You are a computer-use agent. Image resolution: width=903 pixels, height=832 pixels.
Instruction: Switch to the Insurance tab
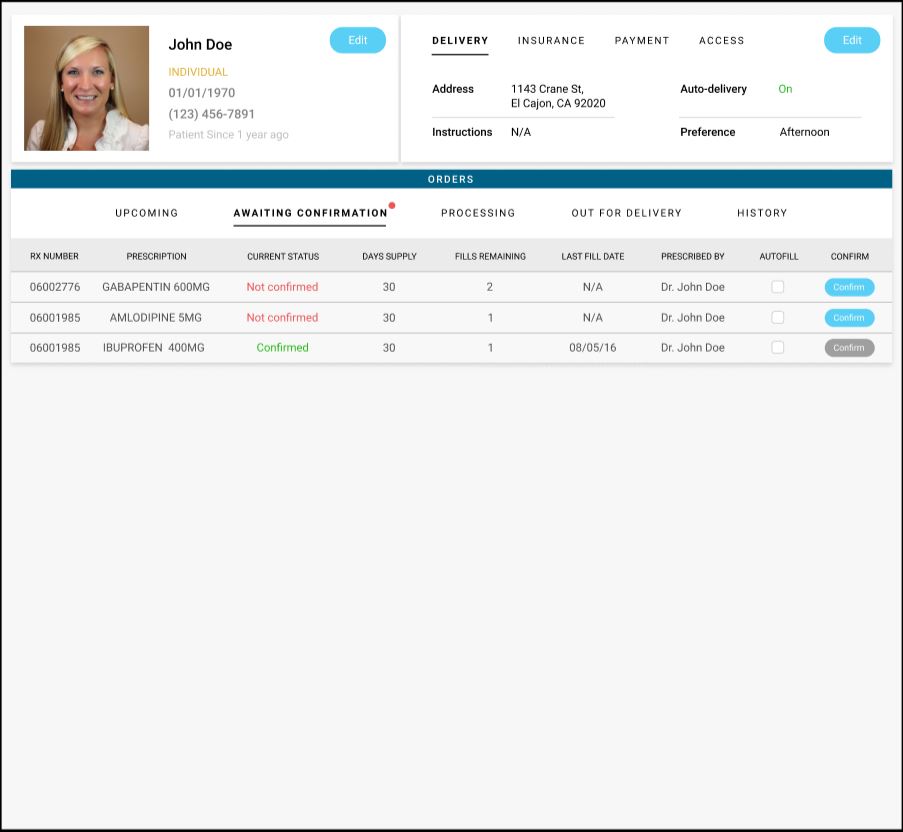[x=551, y=41]
